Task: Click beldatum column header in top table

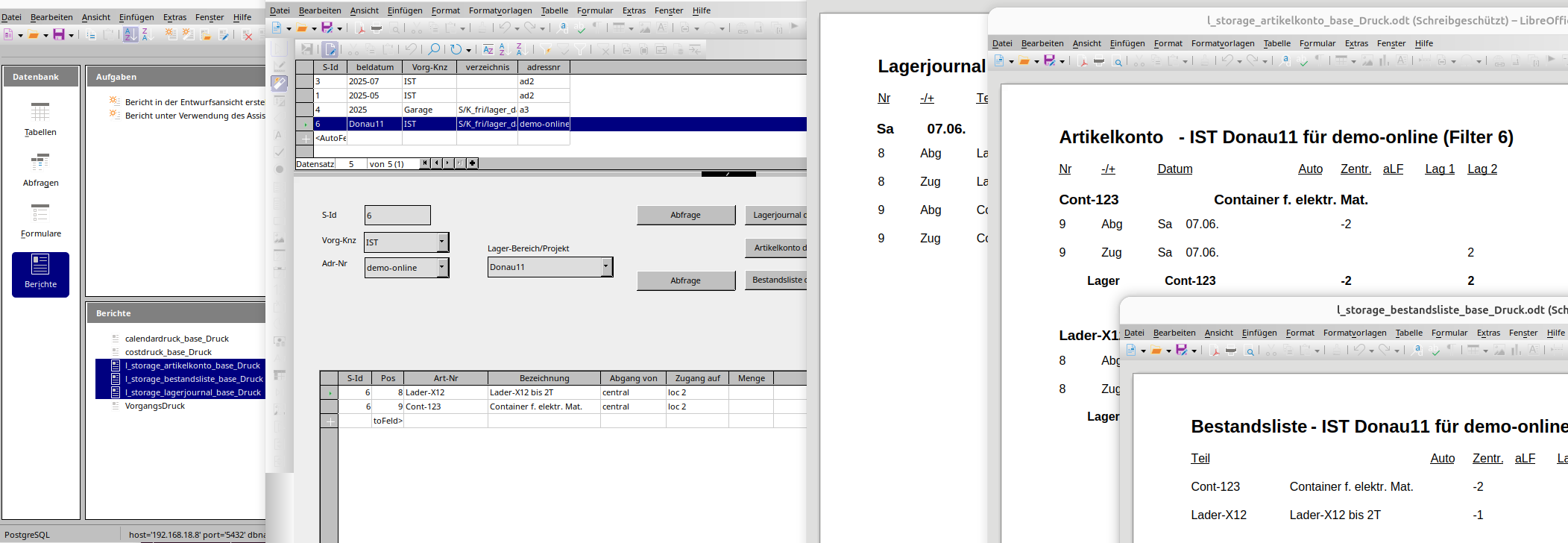Action: click(374, 67)
